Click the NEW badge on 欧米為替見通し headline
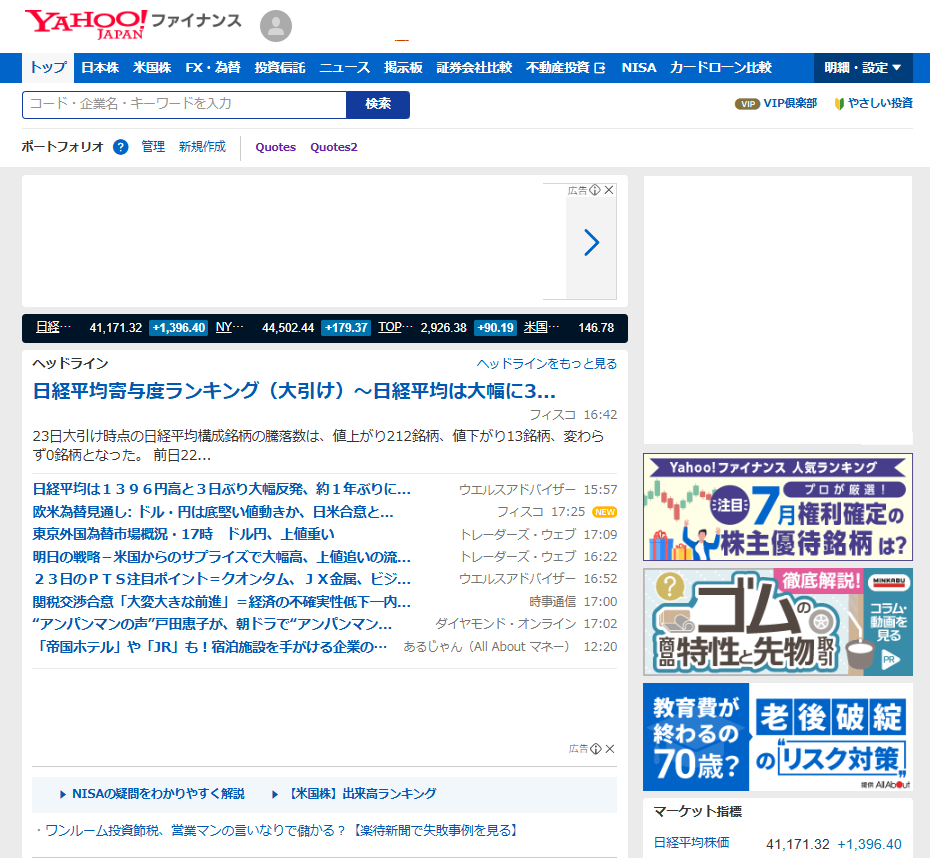Image resolution: width=930 pixels, height=858 pixels. [x=604, y=512]
